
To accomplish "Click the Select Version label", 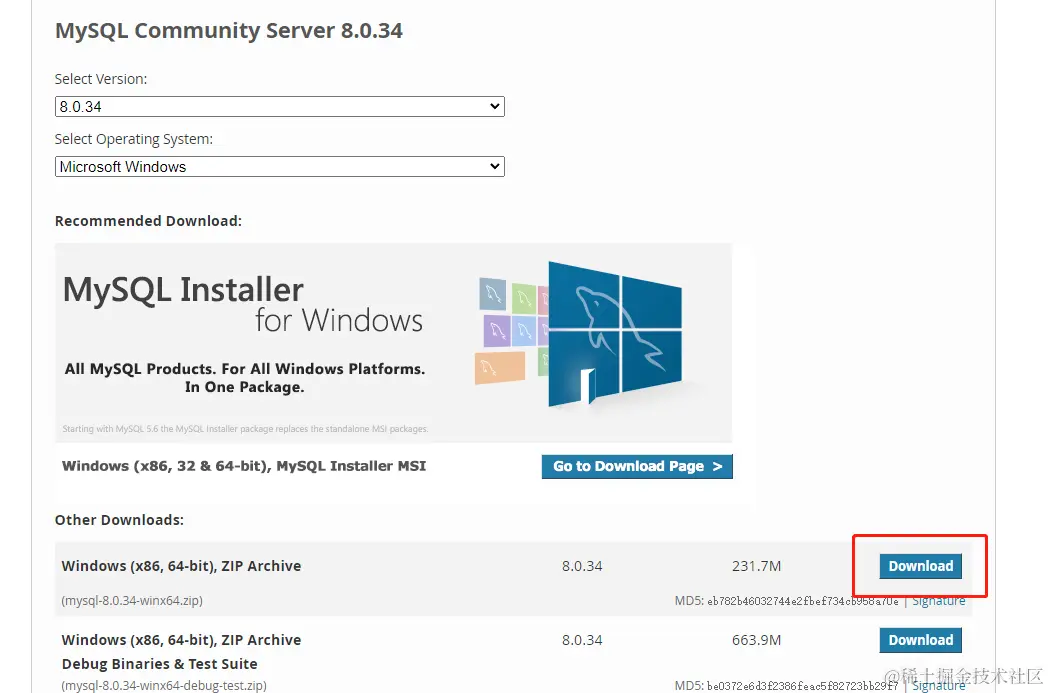I will (101, 79).
